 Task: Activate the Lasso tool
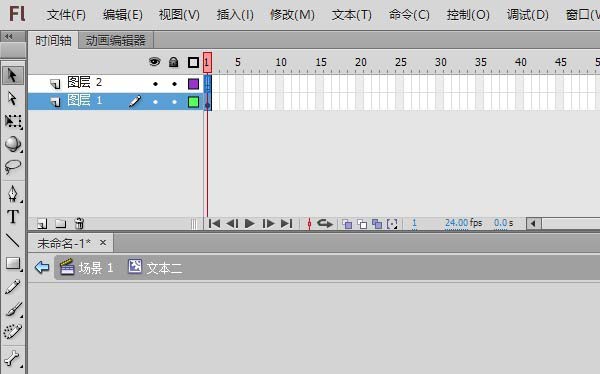pyautogui.click(x=13, y=167)
